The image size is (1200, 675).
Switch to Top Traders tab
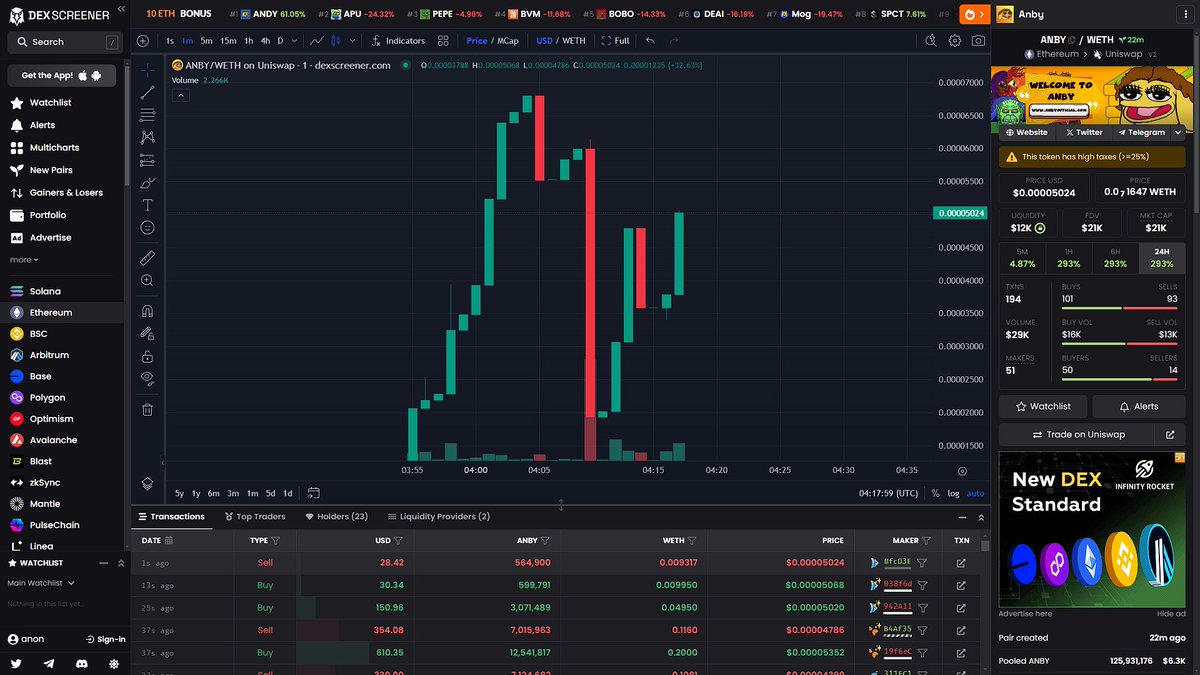(255, 517)
